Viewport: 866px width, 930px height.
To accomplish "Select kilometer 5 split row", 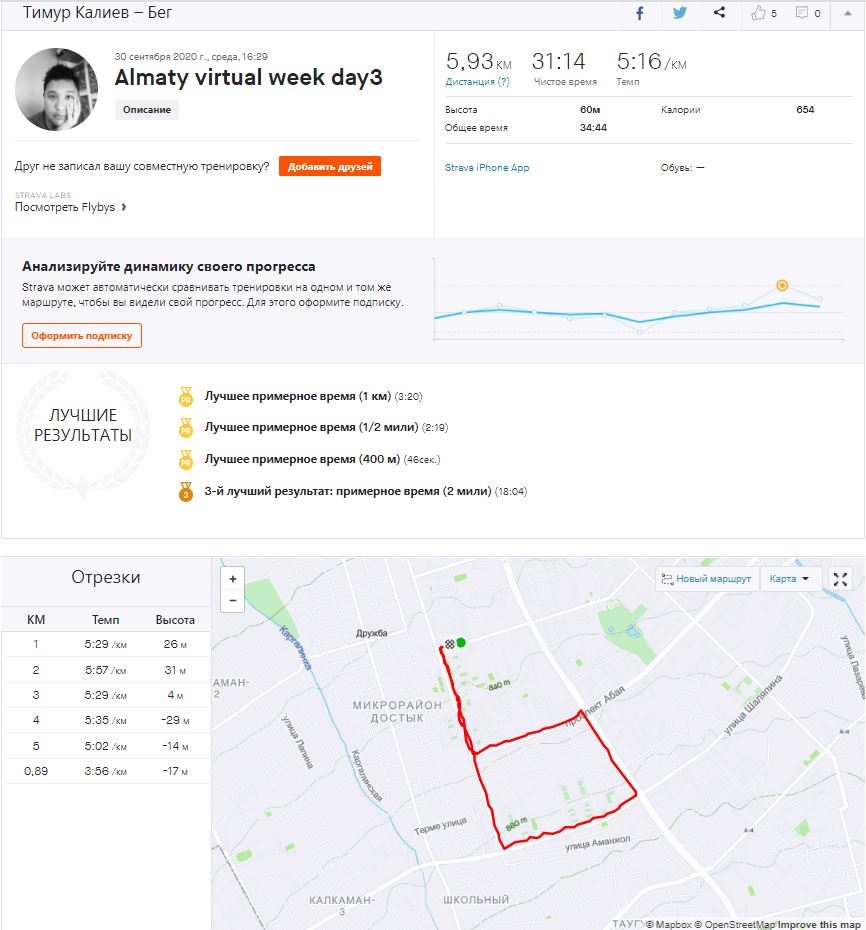I will 105,746.
